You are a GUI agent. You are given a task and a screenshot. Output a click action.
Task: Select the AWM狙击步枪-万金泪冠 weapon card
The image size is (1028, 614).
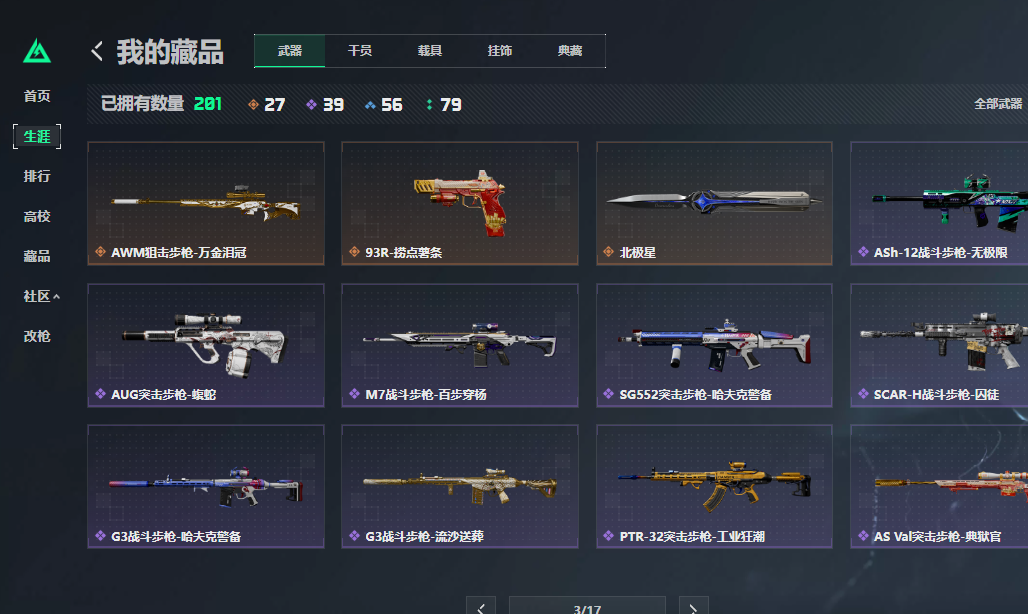click(206, 203)
